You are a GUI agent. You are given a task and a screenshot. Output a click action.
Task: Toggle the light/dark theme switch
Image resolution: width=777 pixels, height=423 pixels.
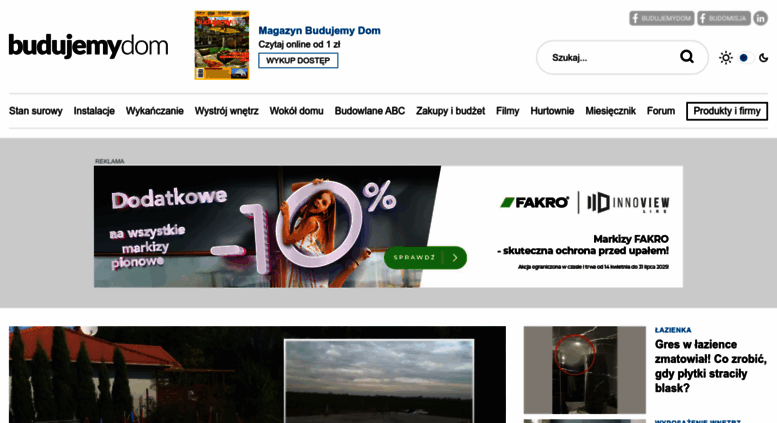746,58
